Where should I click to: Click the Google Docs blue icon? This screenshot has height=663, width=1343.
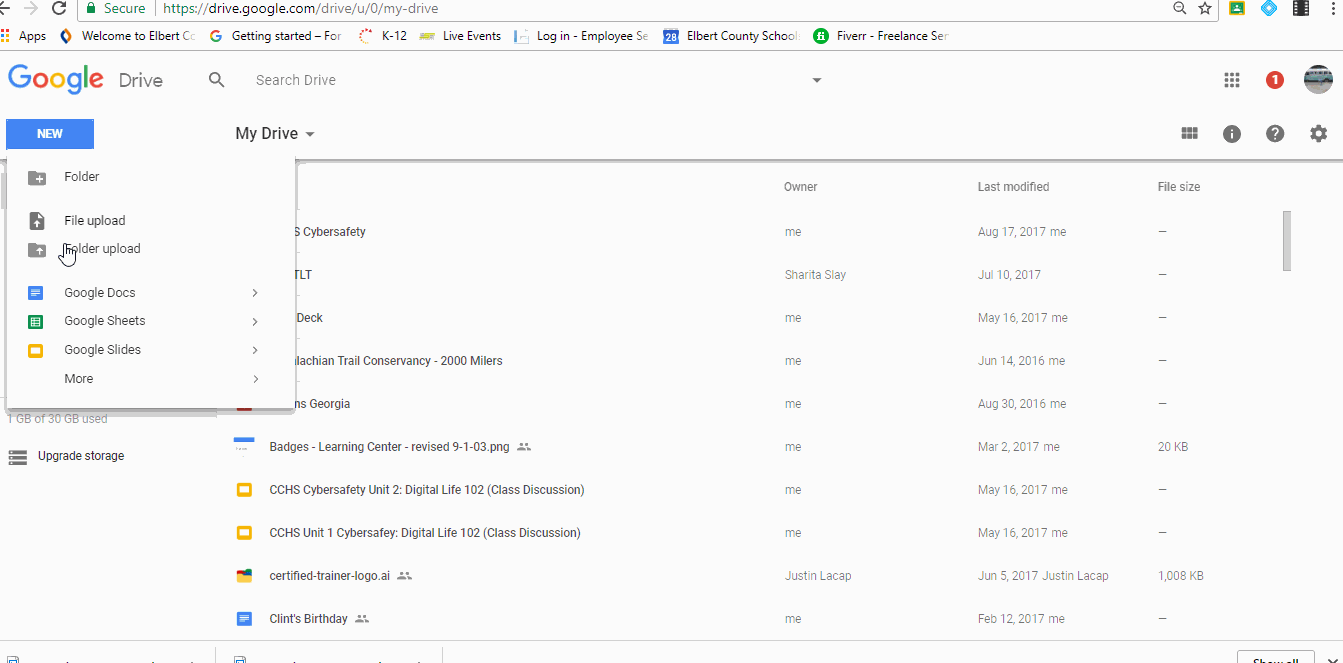point(36,293)
